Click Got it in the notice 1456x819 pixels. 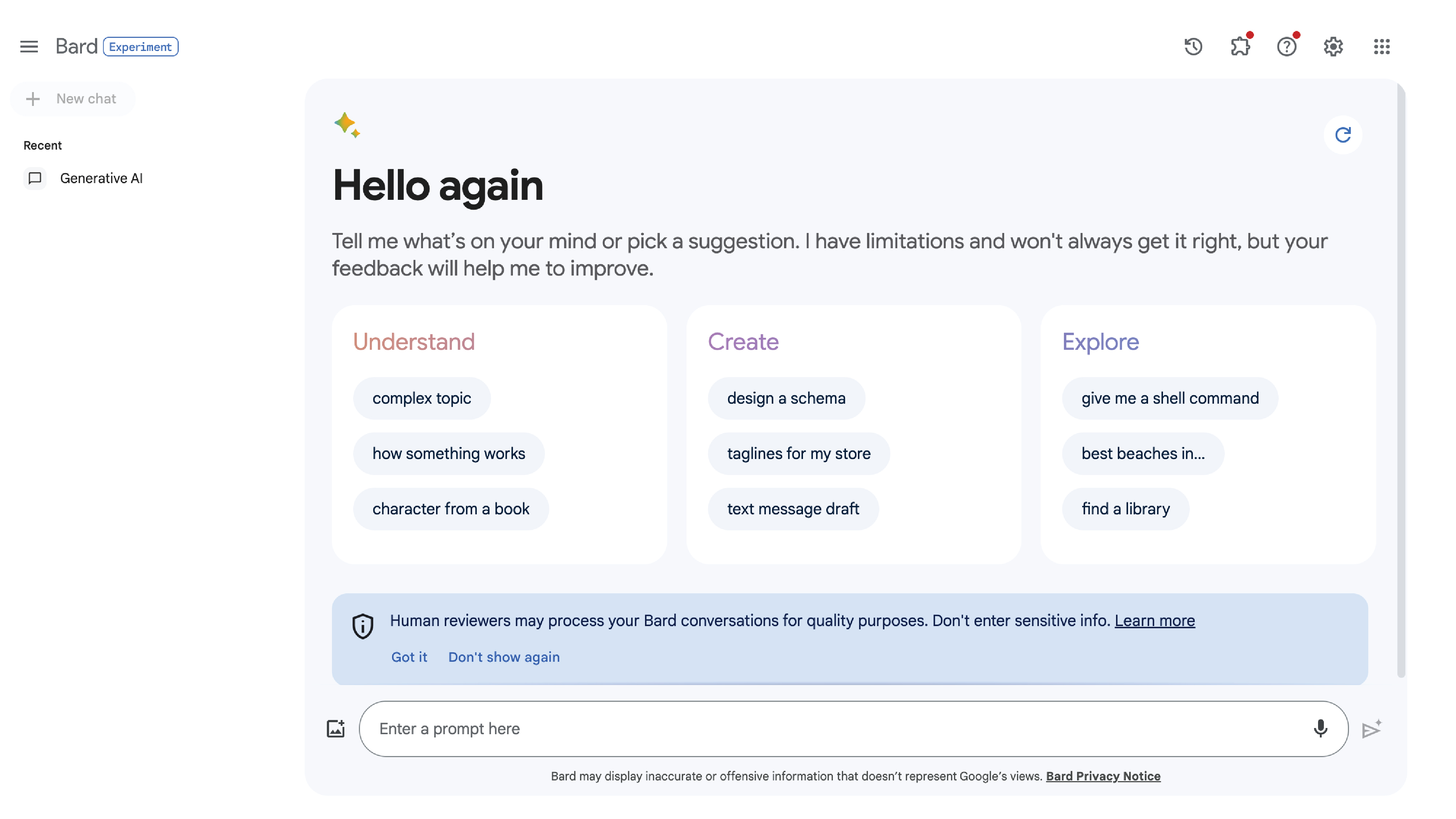tap(409, 657)
